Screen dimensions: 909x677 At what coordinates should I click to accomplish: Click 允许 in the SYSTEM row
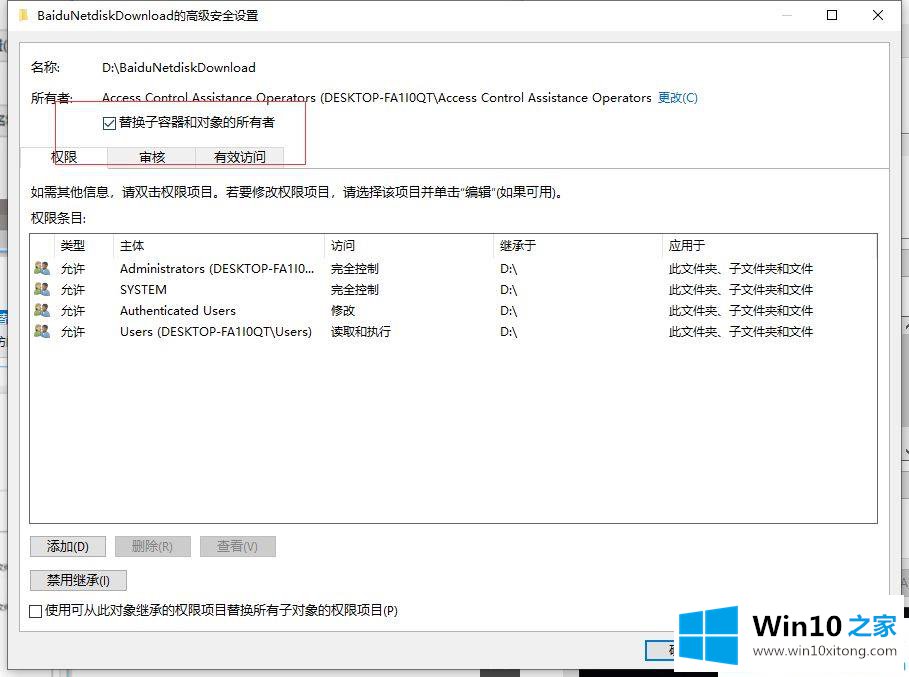pos(72,289)
